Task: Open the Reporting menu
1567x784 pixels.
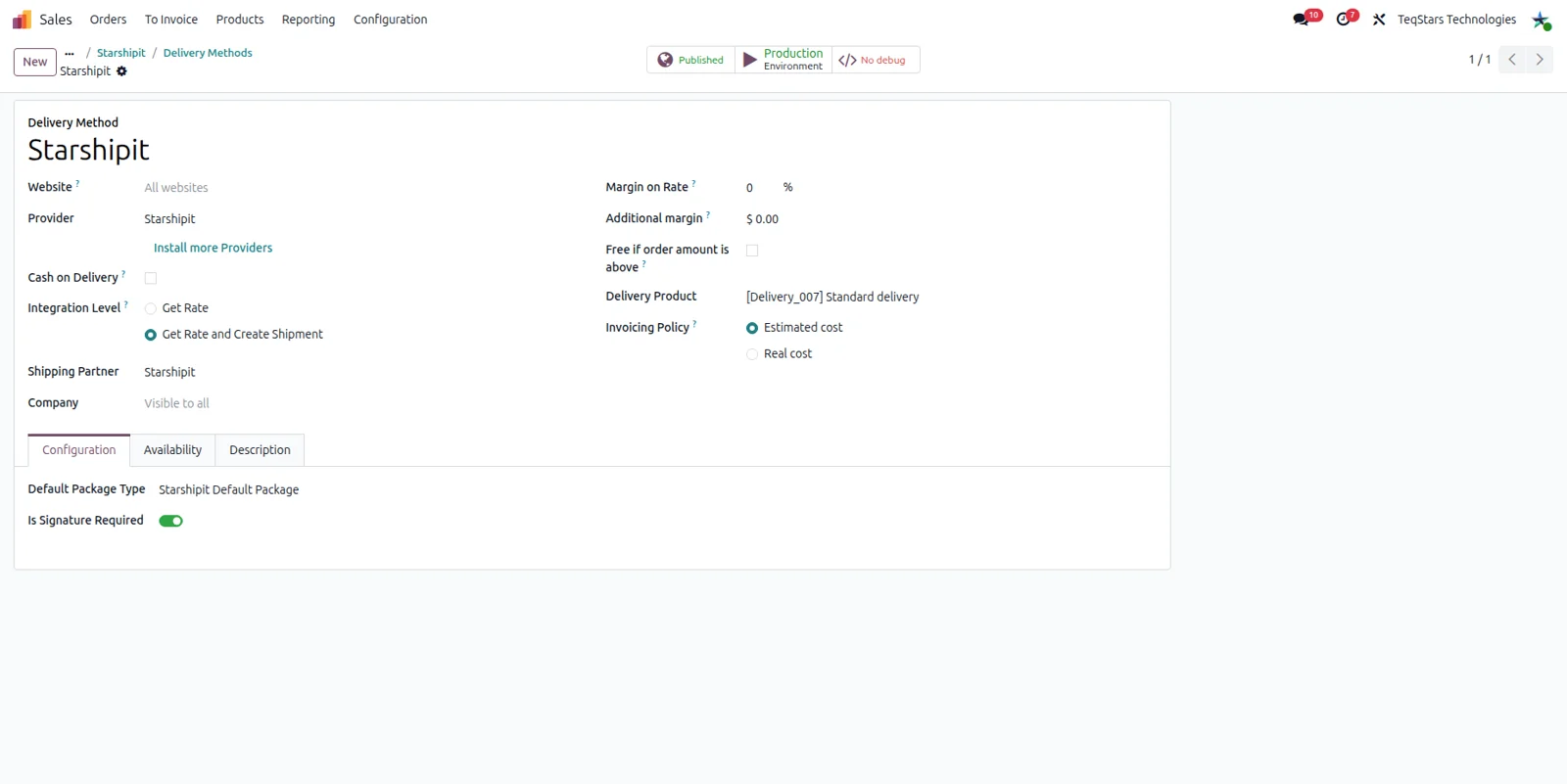Action: [x=309, y=20]
